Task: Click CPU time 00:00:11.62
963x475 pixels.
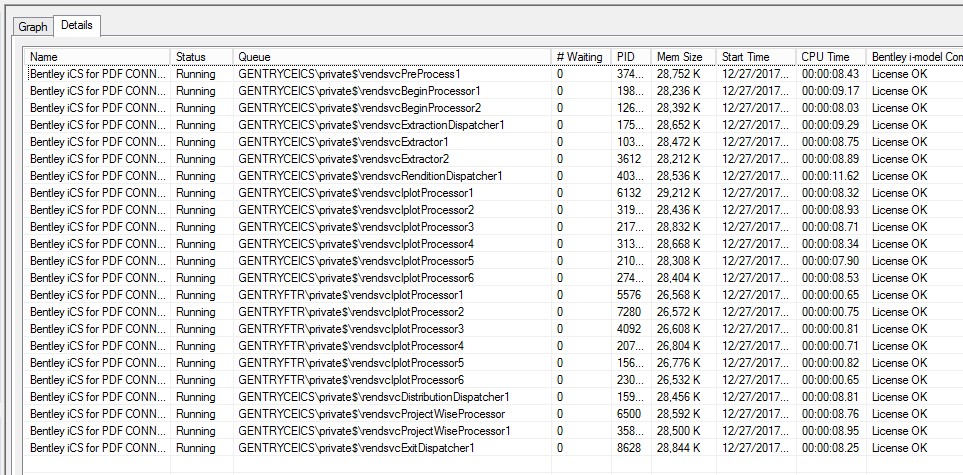Action: (830, 176)
